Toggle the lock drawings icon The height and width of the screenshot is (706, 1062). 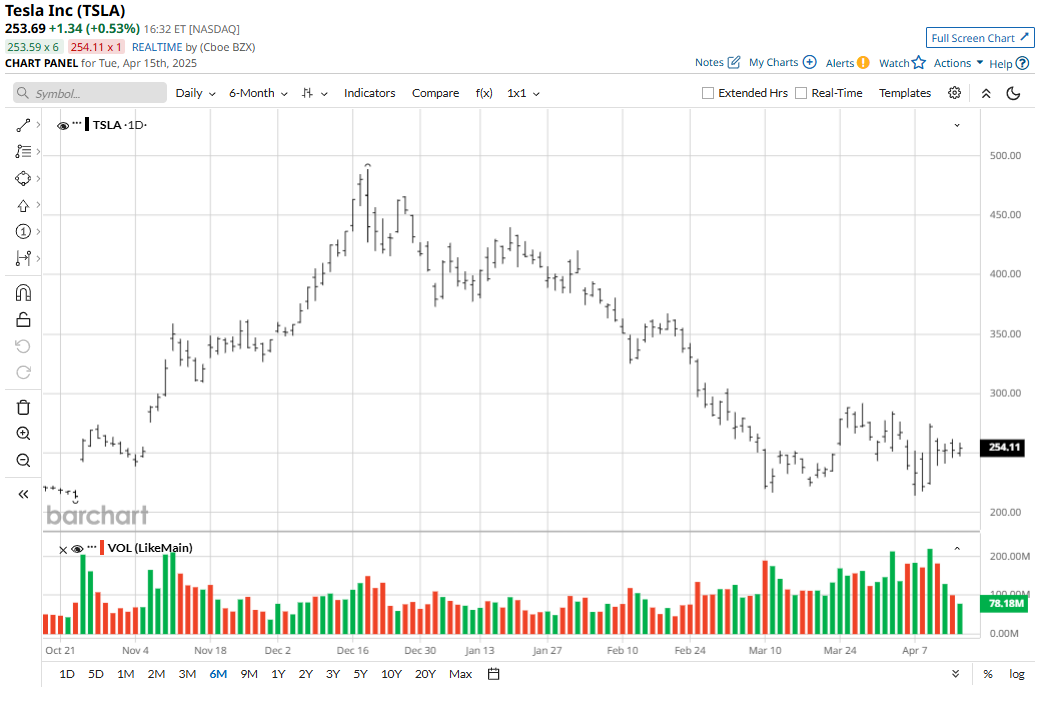23,320
